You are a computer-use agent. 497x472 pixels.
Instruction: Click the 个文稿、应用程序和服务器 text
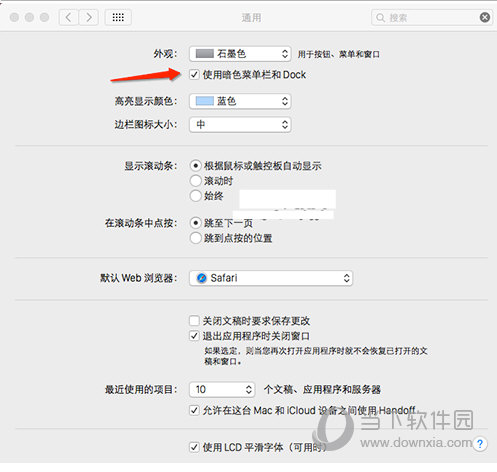click(322, 389)
